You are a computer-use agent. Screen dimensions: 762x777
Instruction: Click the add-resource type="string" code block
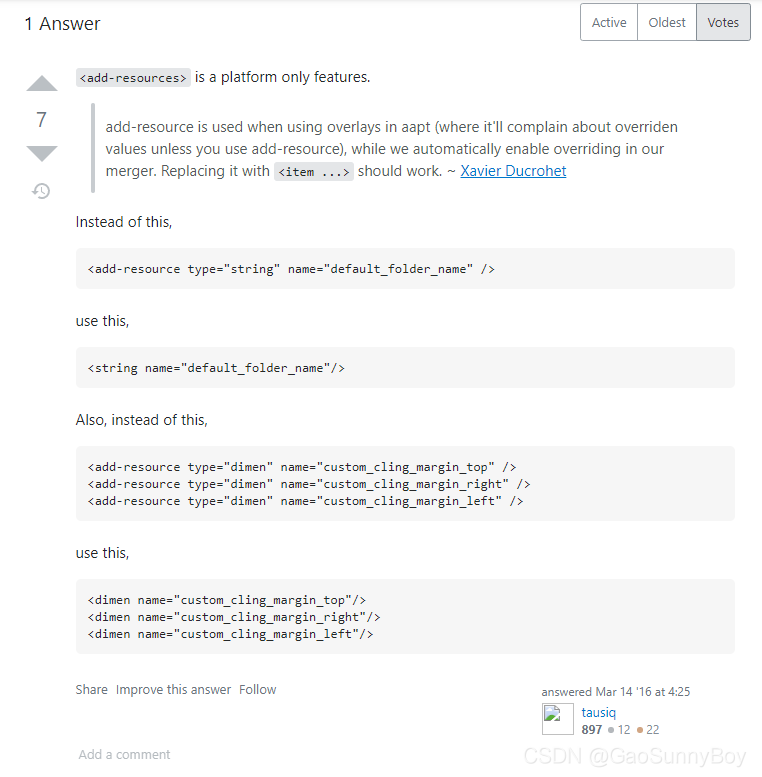(x=405, y=269)
